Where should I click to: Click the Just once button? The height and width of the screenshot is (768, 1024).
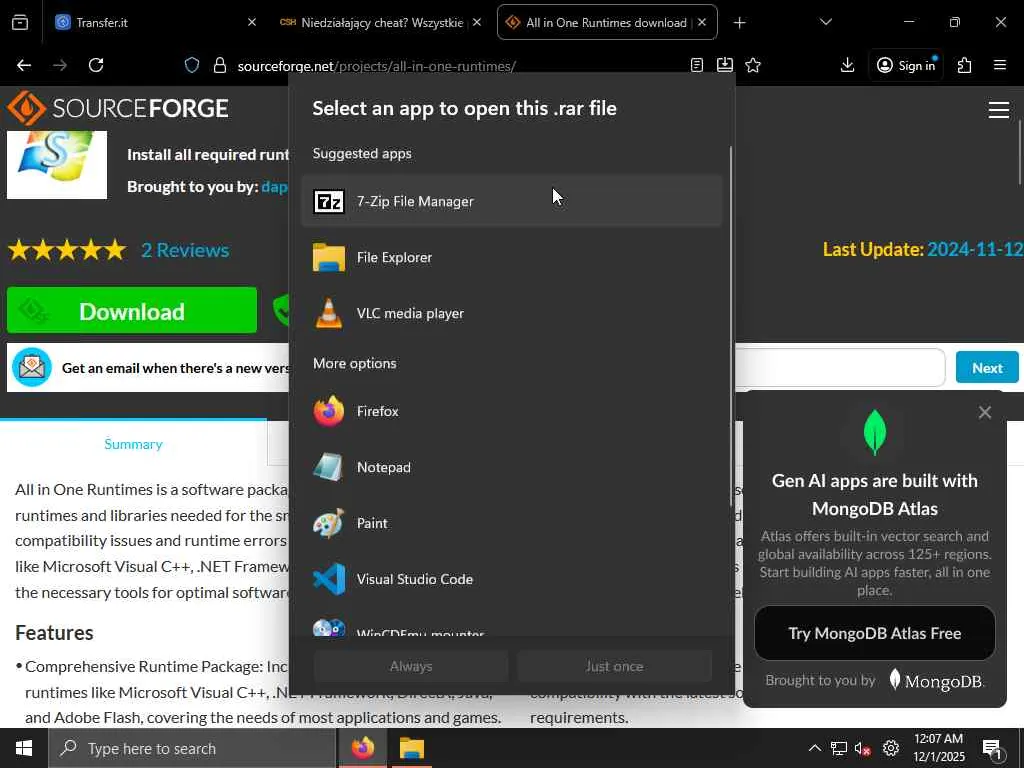(614, 666)
